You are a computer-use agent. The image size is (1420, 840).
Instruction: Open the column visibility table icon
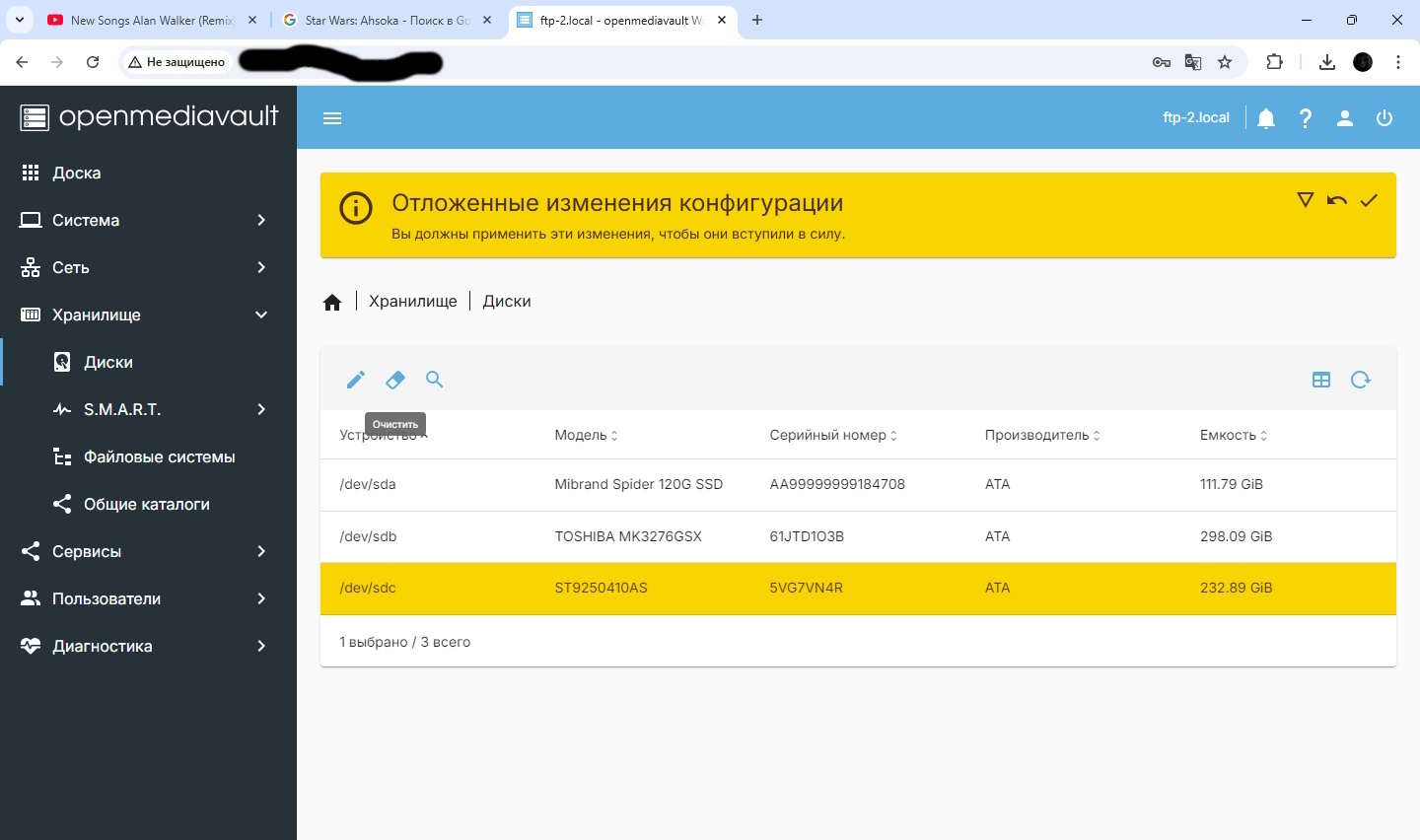click(x=1321, y=380)
